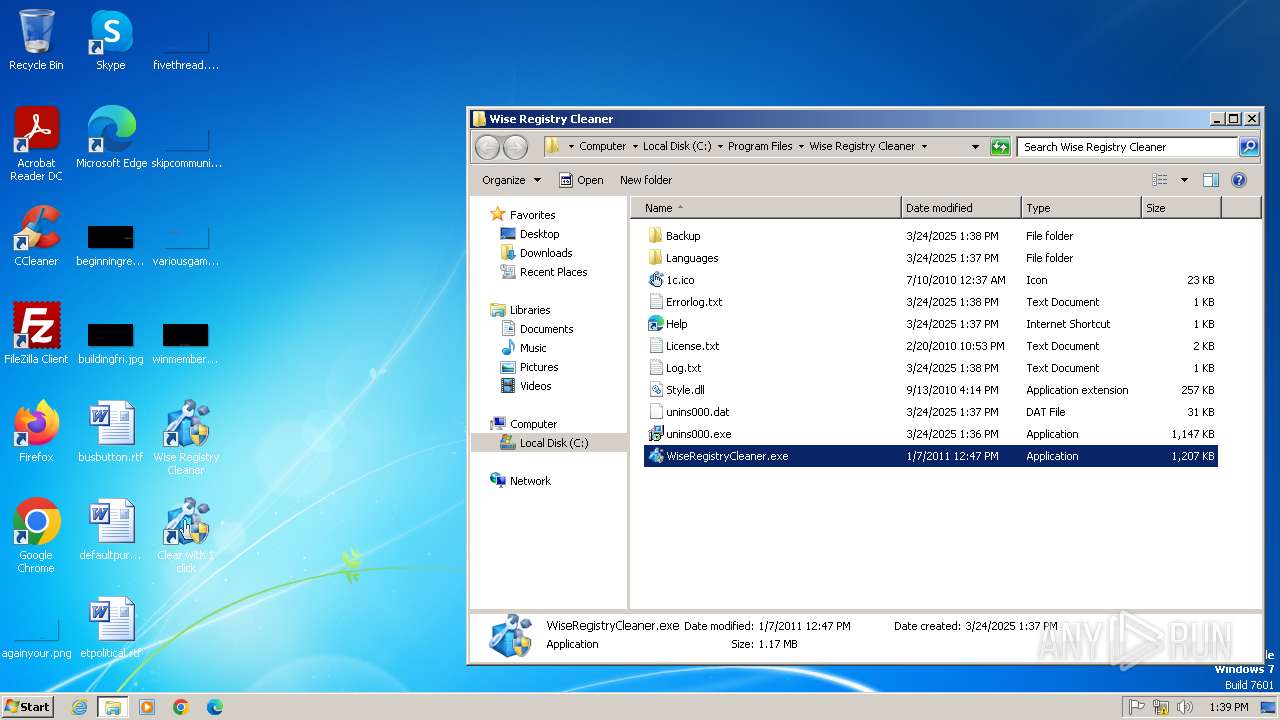Click the taskbar clock showing 1:39 PM
Screen dimensions: 1280x720
tap(1228, 707)
